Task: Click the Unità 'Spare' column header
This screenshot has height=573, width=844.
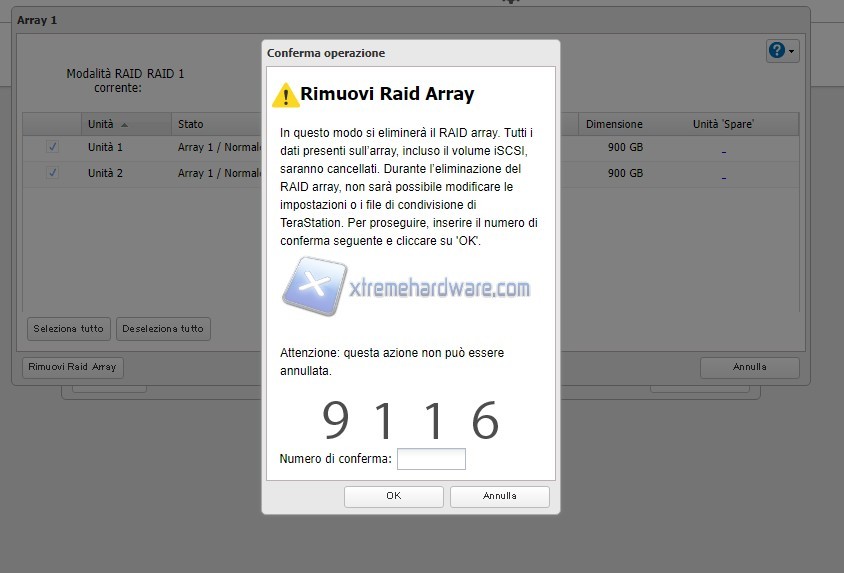Action: (723, 125)
